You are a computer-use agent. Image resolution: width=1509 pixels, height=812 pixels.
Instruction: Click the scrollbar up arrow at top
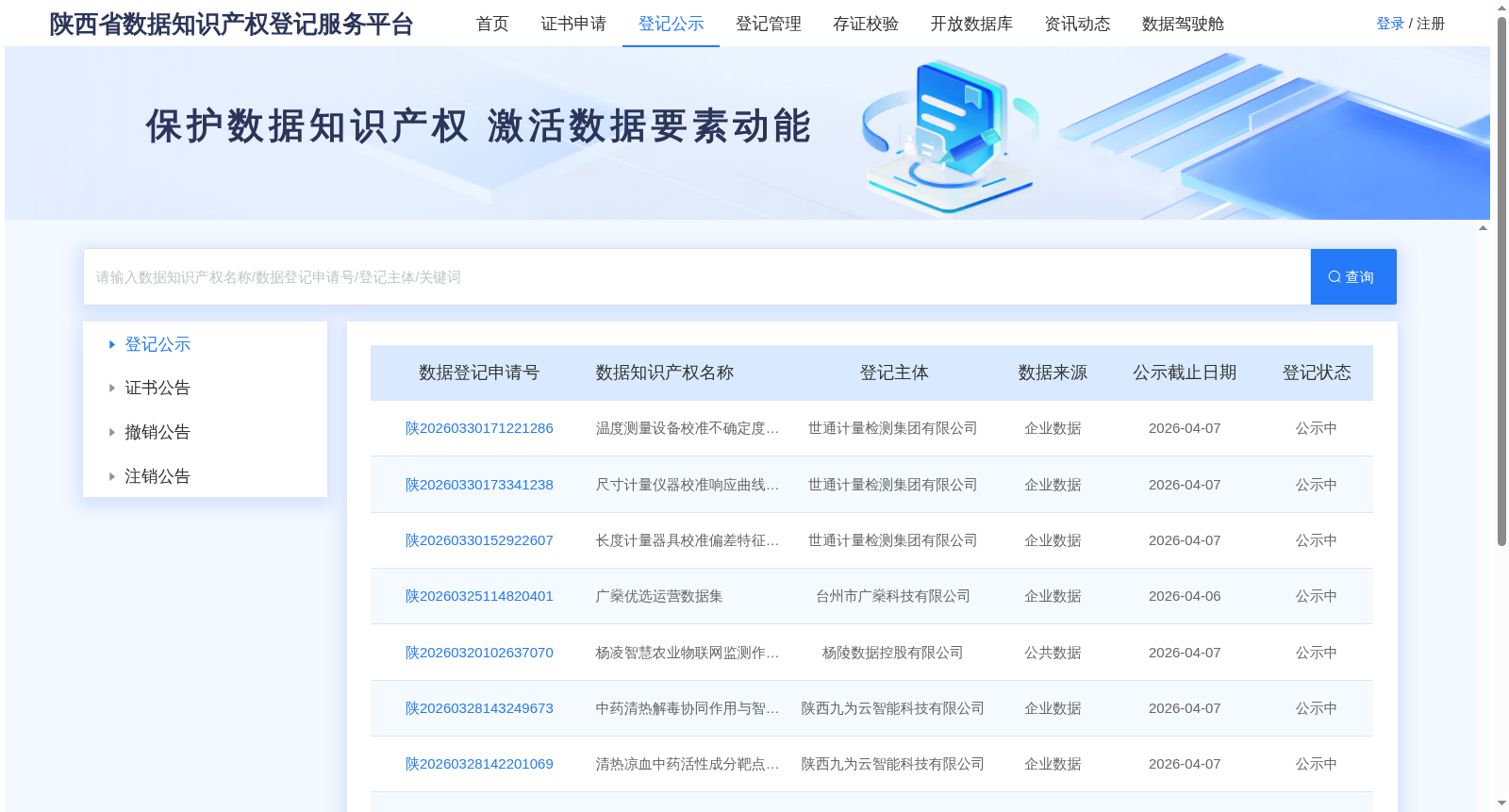[1501, 8]
